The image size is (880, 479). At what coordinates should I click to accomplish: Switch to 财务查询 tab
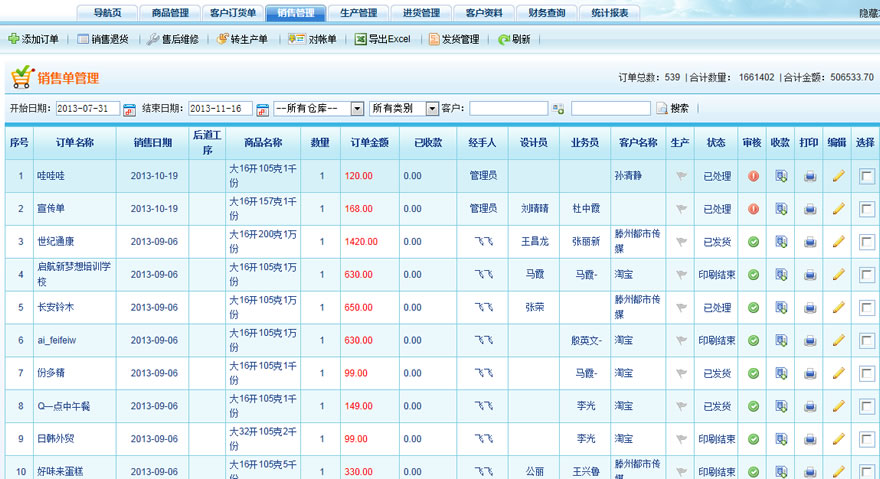click(547, 13)
